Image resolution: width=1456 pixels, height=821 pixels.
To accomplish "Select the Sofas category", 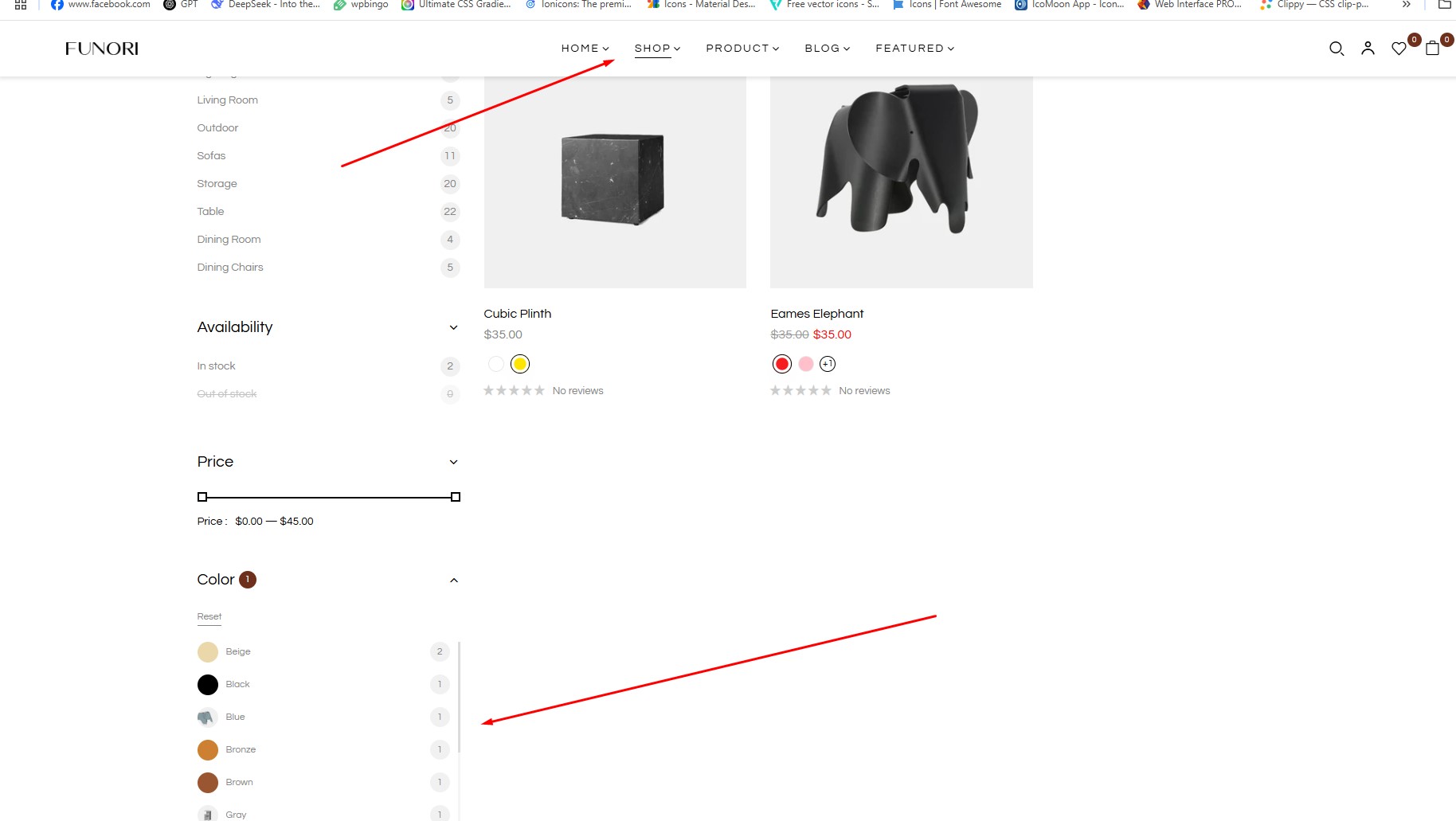I will (x=211, y=156).
